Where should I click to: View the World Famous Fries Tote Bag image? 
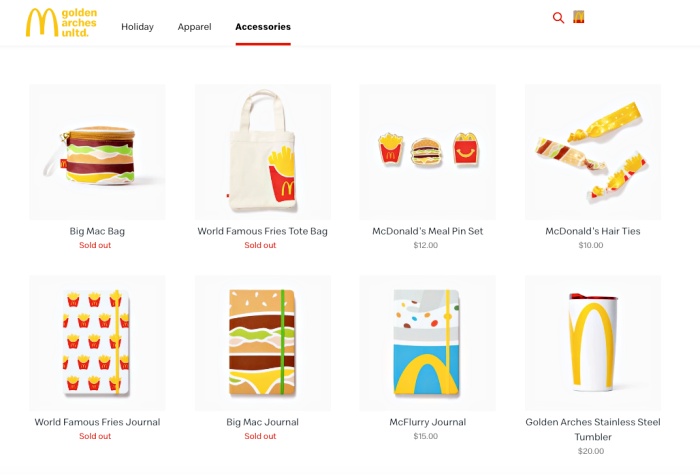coord(262,152)
